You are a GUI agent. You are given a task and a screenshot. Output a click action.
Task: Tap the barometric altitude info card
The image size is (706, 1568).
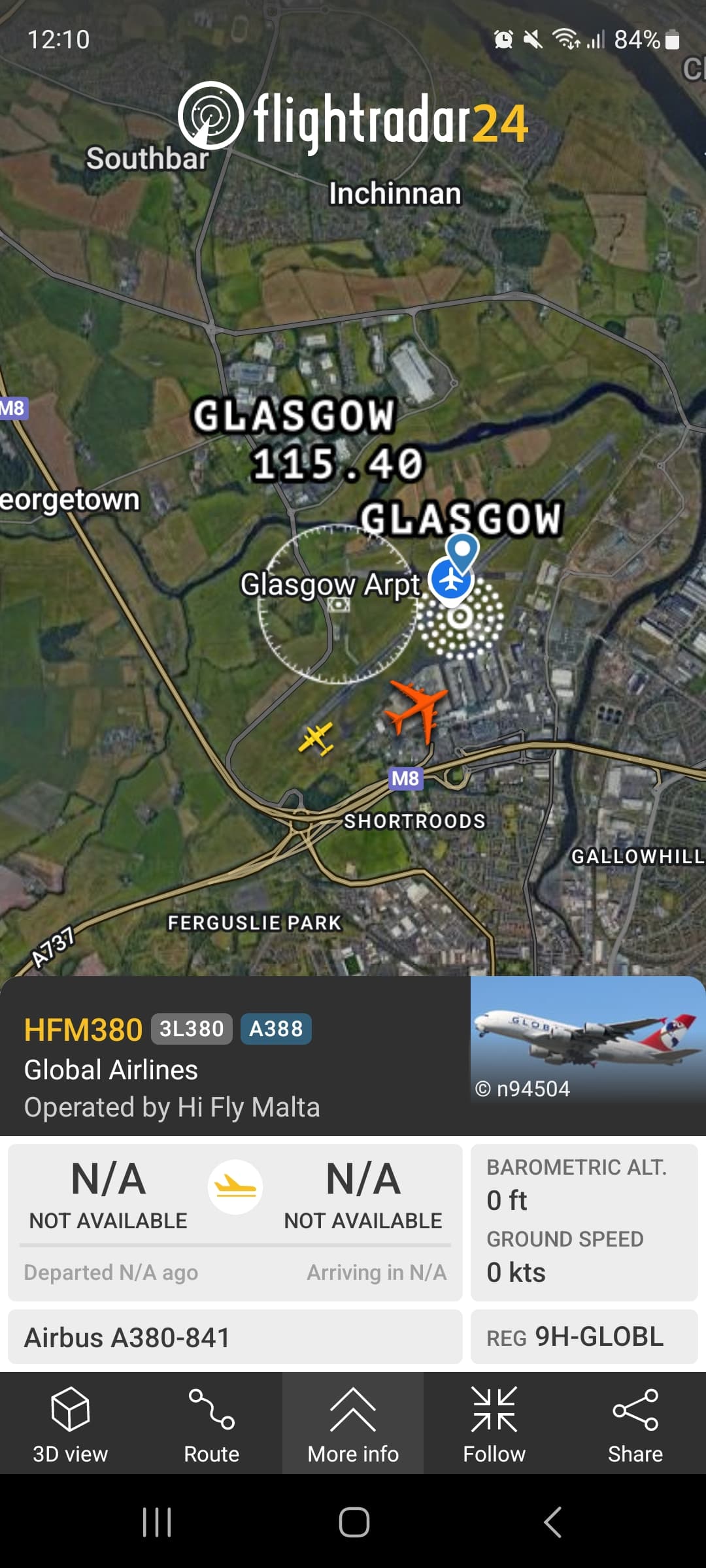(584, 1222)
